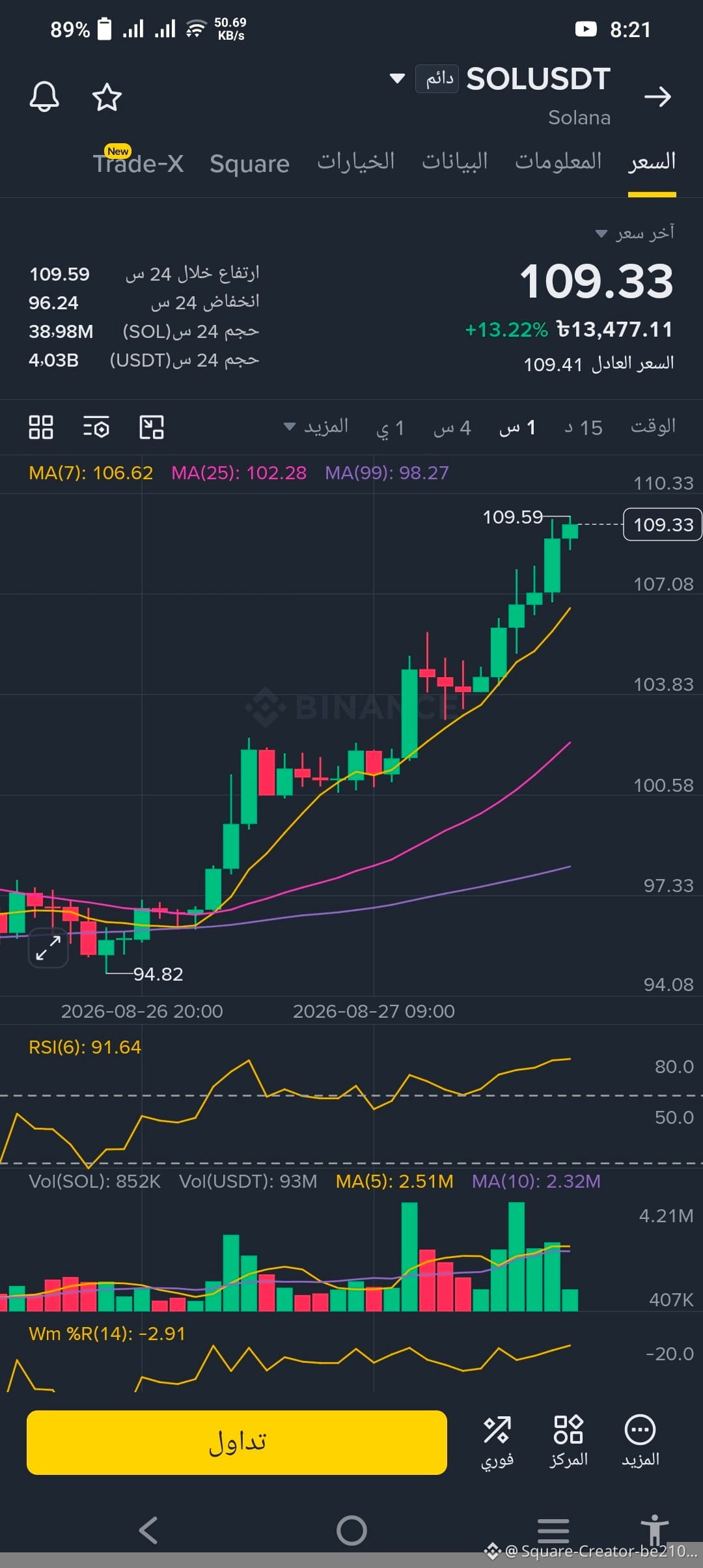Viewport: 703px width, 1568px height.
Task: Tap the 24h SOL volume 38.98M
Action: (61, 331)
